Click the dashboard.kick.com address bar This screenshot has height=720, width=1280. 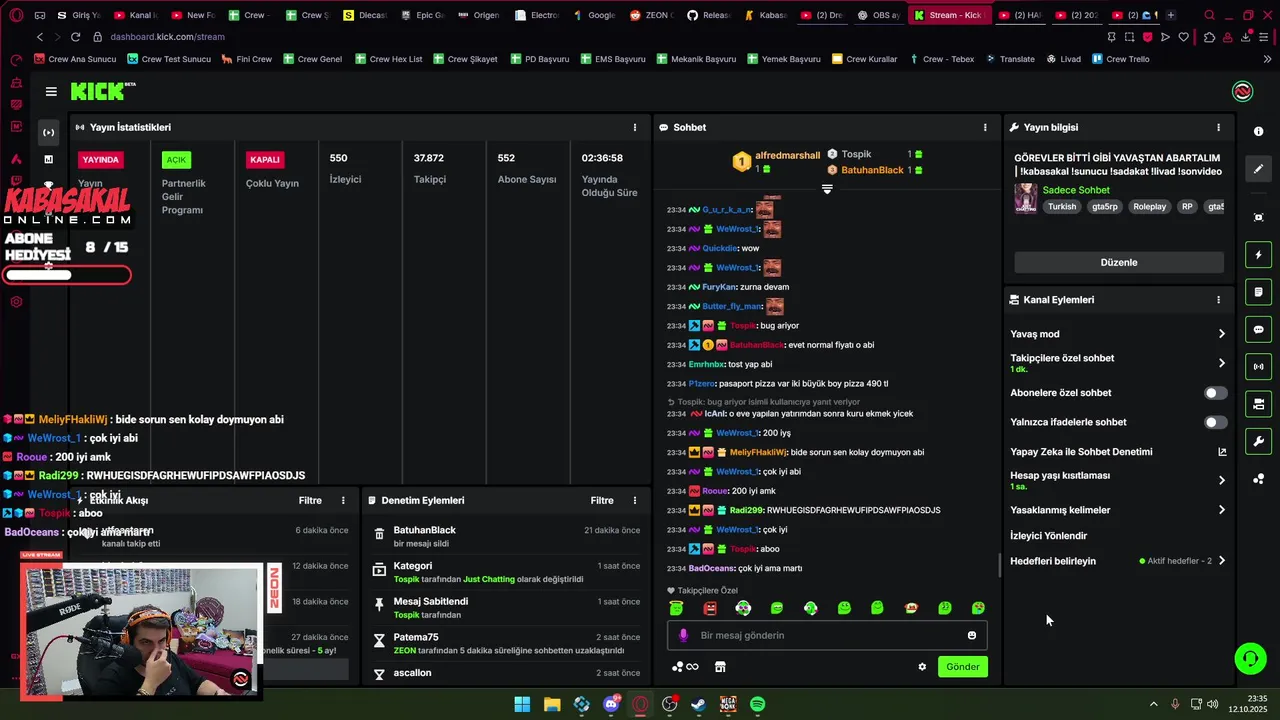coord(167,37)
